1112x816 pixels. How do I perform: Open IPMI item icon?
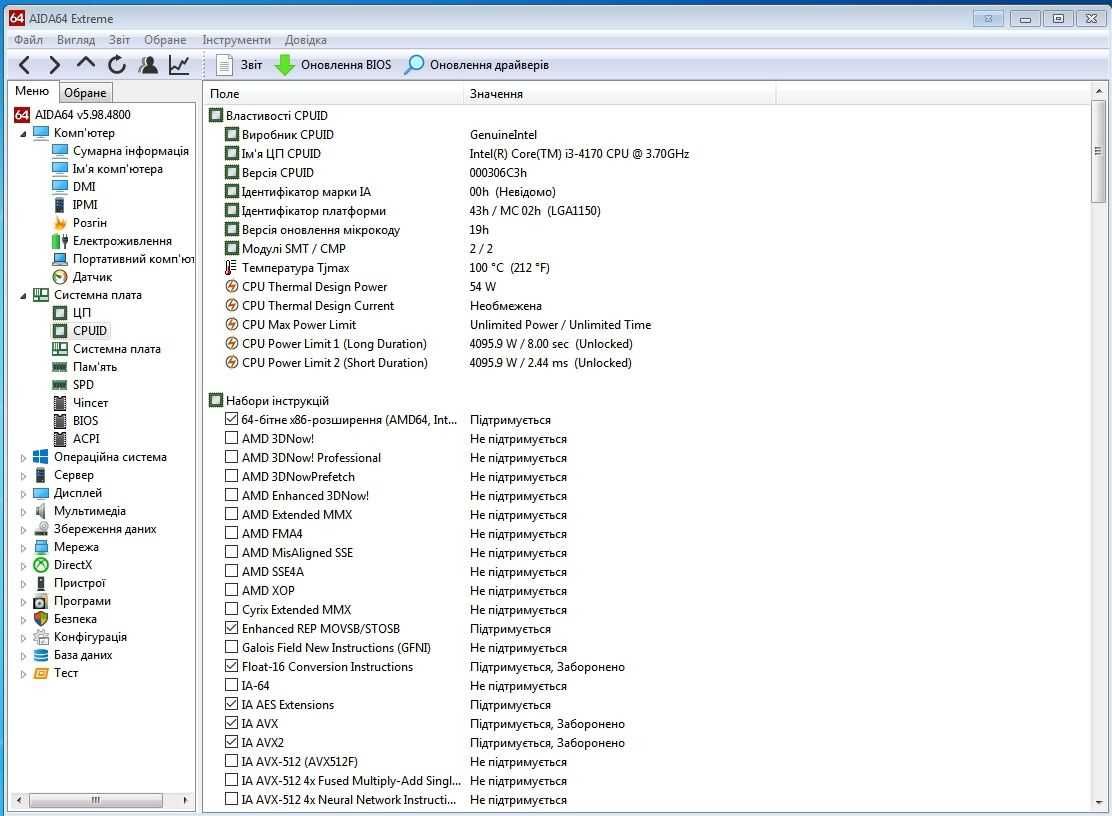(x=60, y=205)
